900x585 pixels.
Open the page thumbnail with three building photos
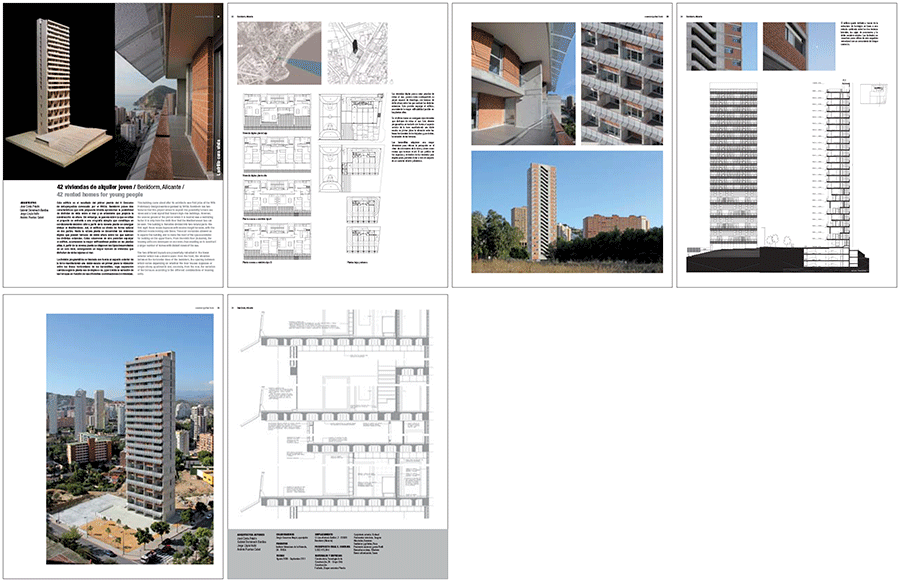click(562, 145)
